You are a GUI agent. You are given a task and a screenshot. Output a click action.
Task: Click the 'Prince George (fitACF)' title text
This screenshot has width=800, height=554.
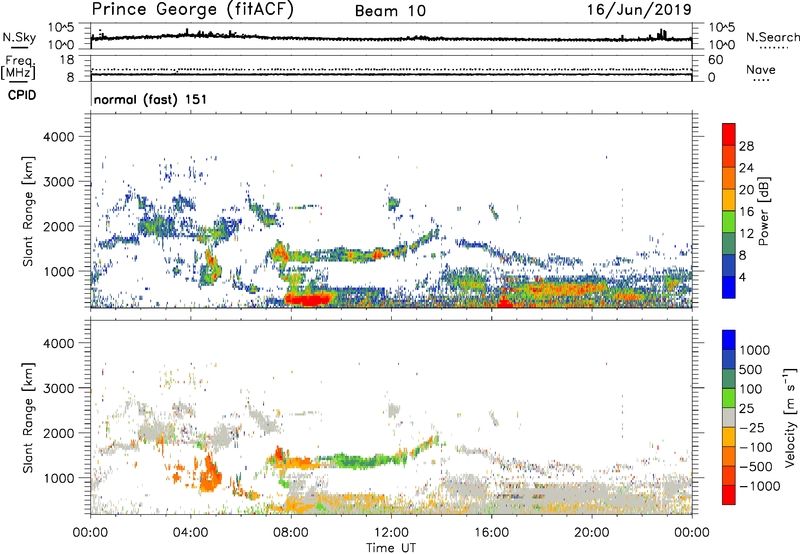pyautogui.click(x=192, y=10)
